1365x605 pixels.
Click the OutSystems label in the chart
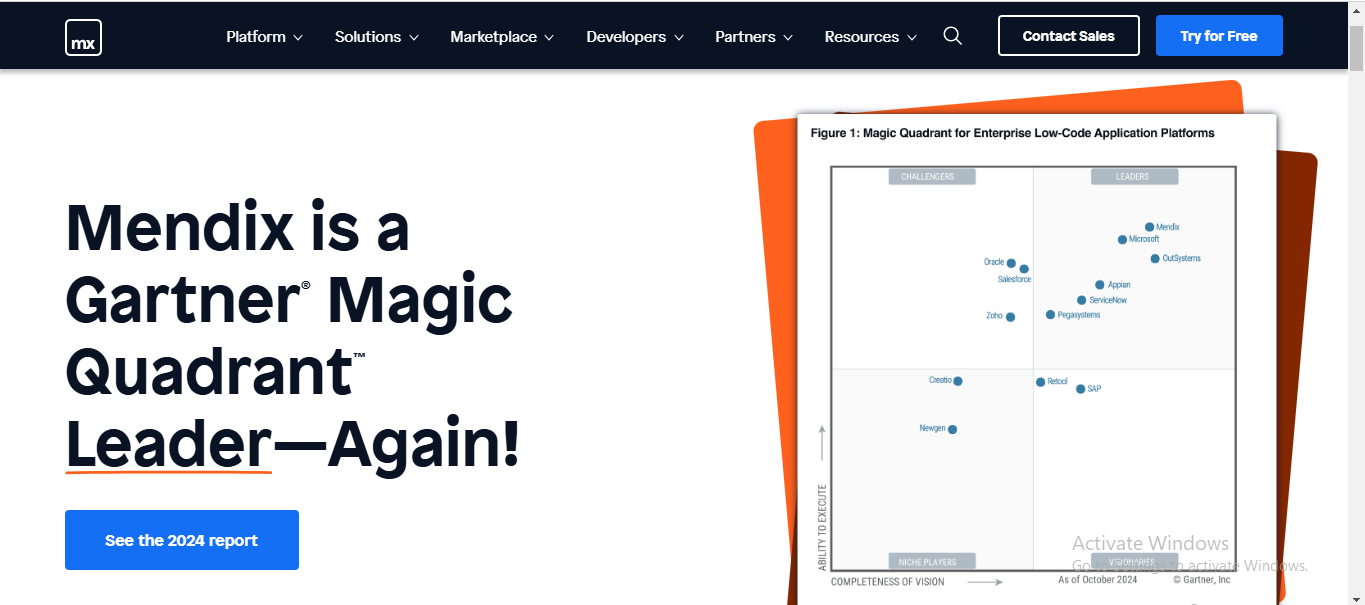[x=1181, y=259]
